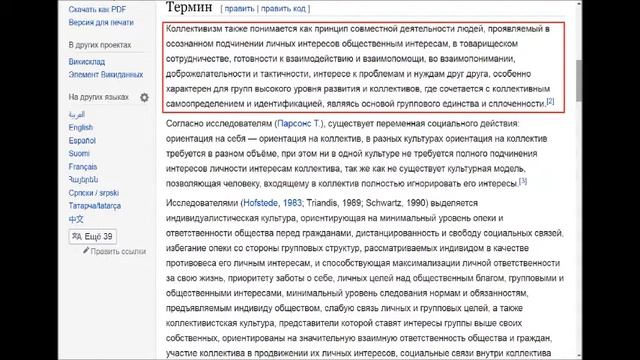Expand Ещё 39 languages button

click(x=93, y=236)
